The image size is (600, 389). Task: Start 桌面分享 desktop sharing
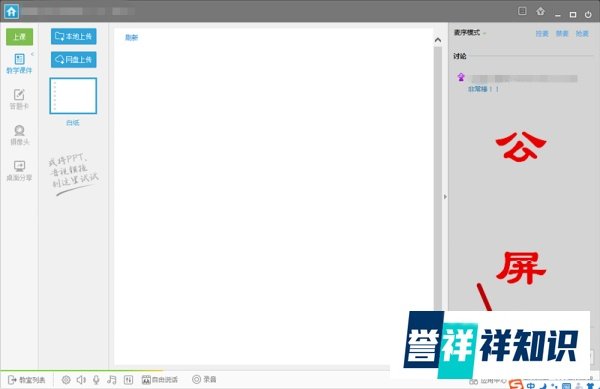tap(19, 171)
